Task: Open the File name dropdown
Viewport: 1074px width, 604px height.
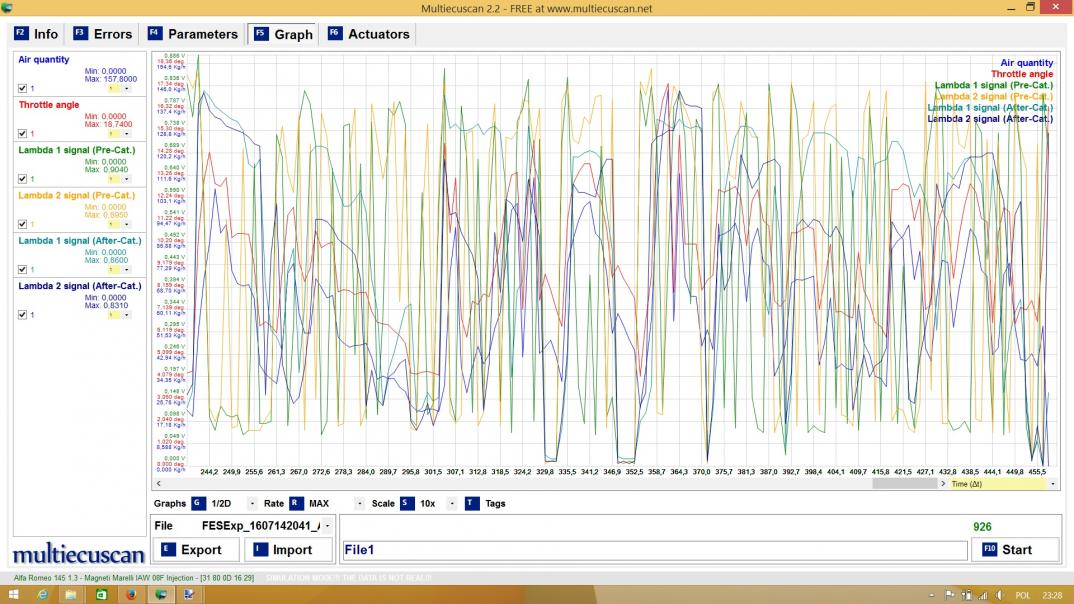Action: (x=327, y=526)
